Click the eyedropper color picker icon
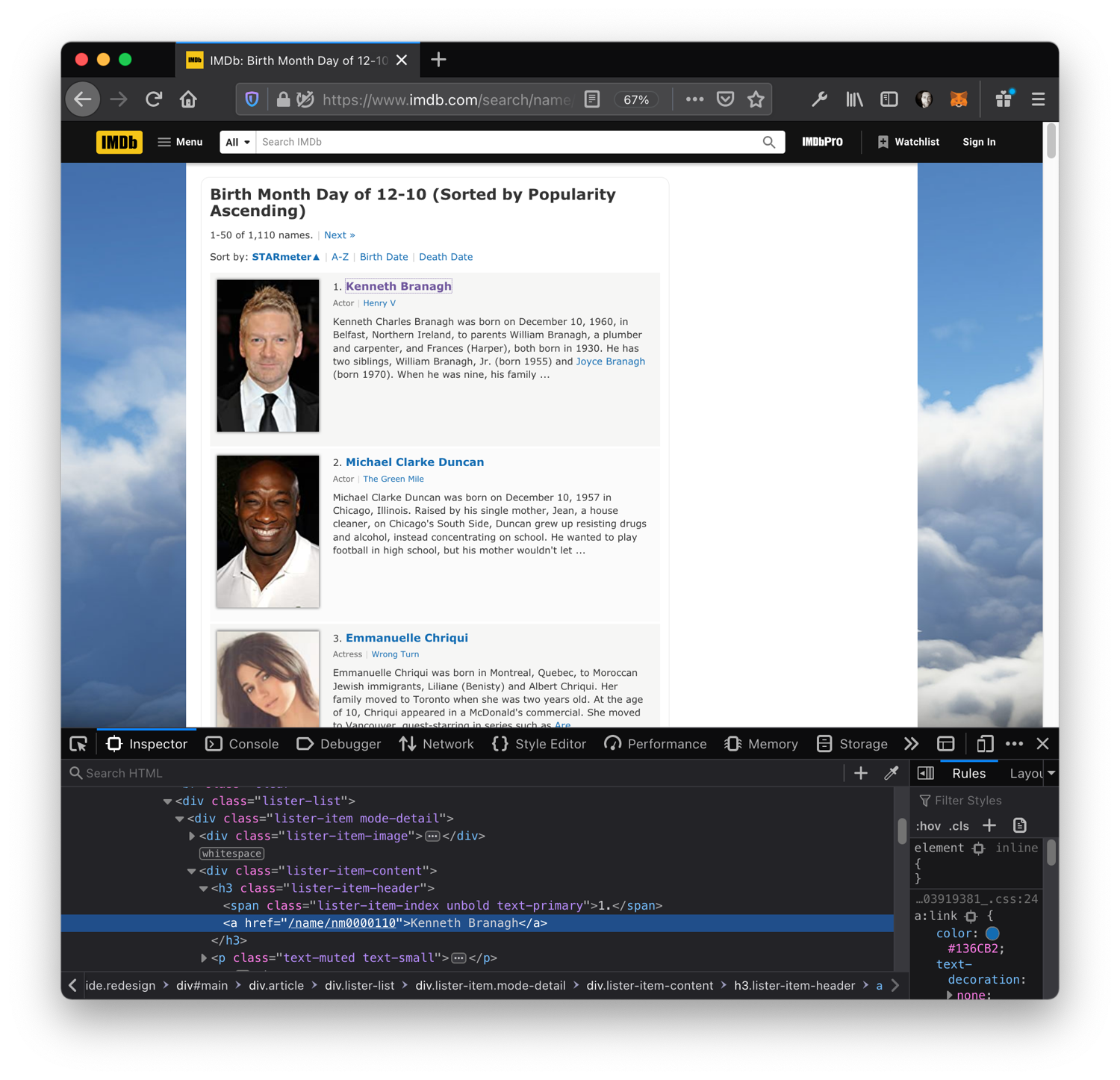The height and width of the screenshot is (1080, 1120). click(891, 773)
